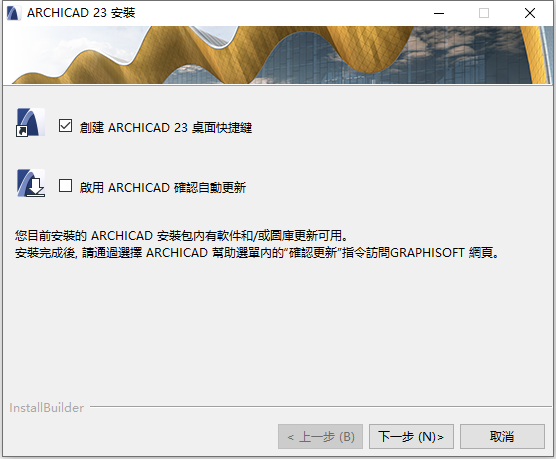Screen dimensions: 556x459
Task: Go to the next step with 下一步 (N)
Action: point(411,437)
